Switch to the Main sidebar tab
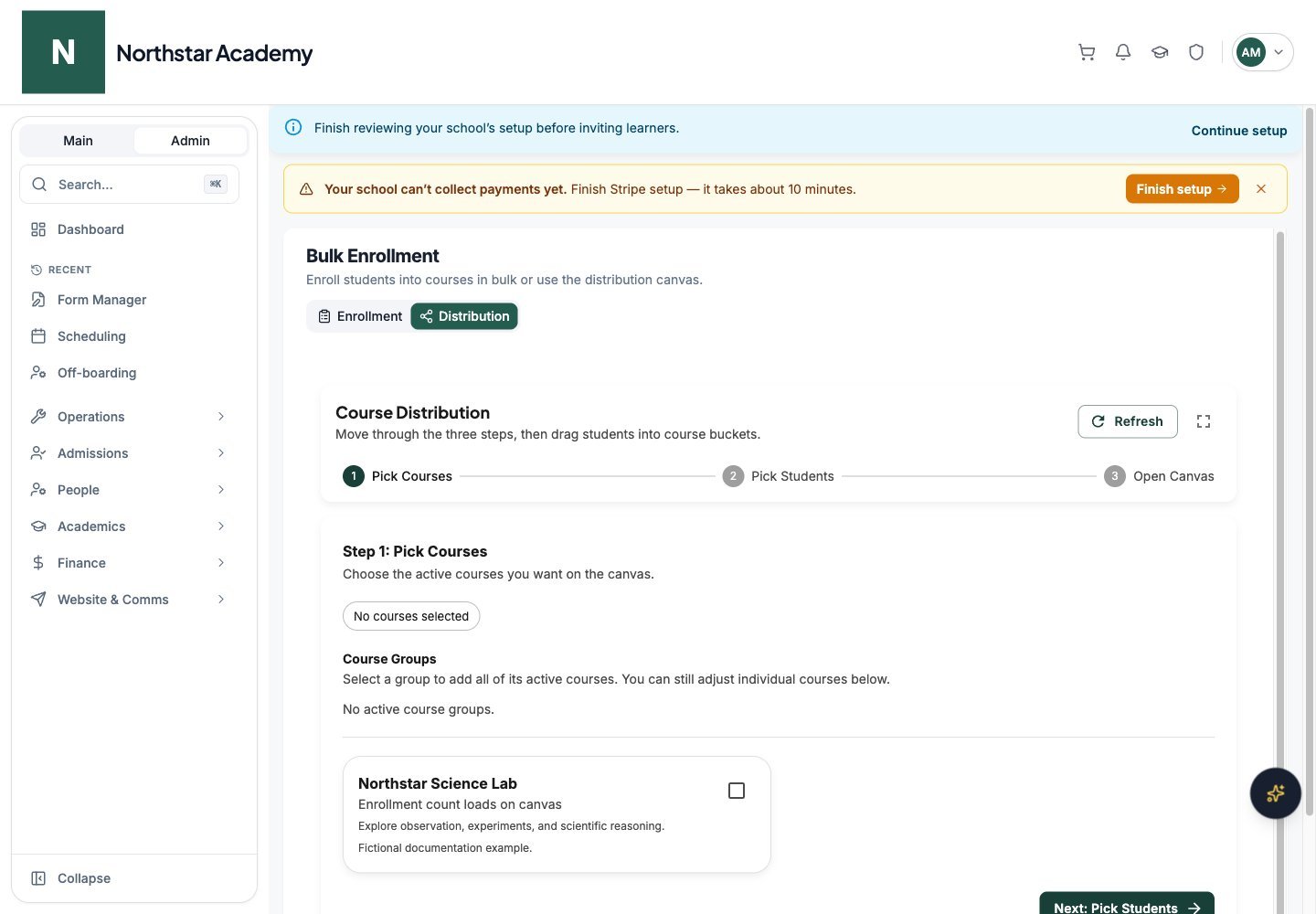This screenshot has width=1316, height=914. click(x=78, y=141)
